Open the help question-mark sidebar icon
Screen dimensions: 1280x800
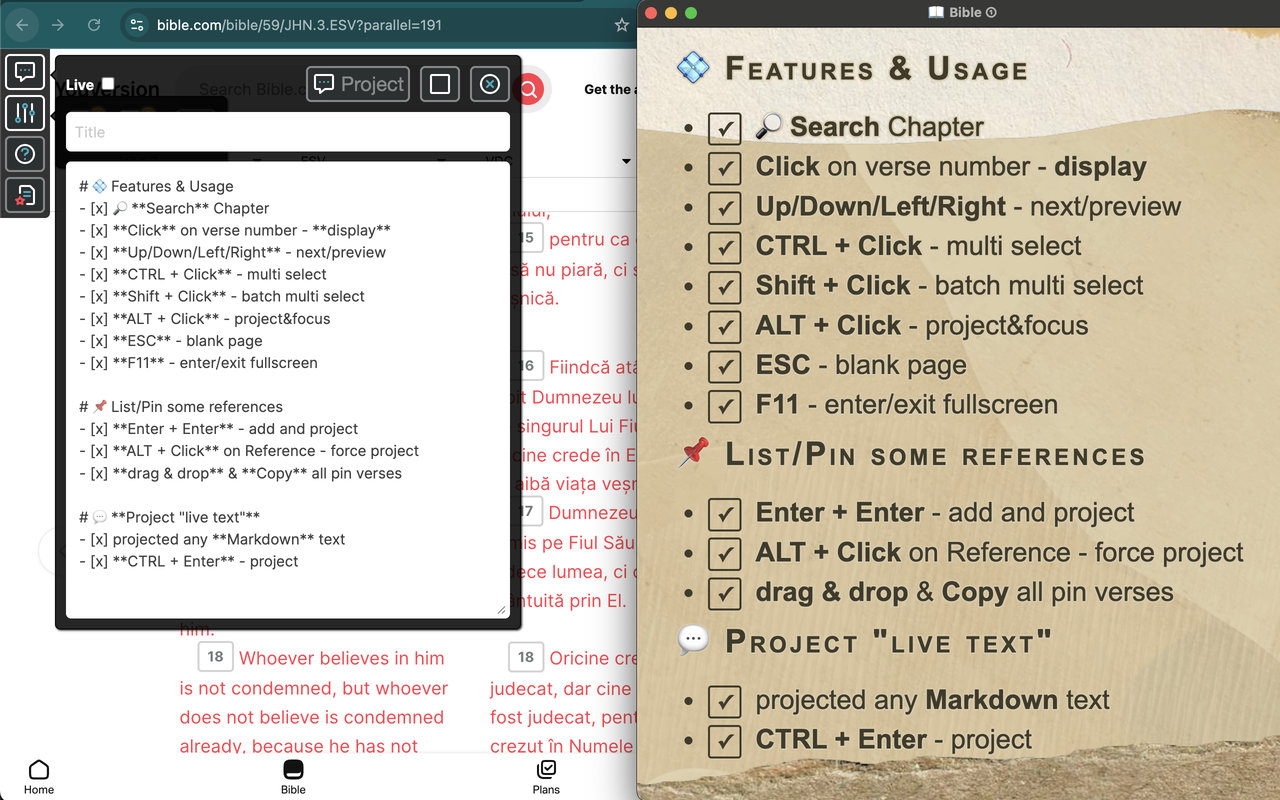[25, 154]
